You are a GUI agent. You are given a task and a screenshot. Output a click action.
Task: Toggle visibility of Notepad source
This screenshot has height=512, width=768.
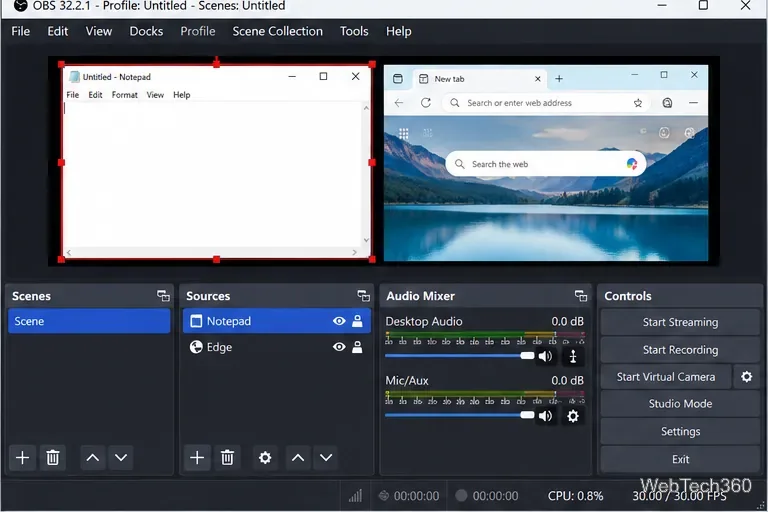(339, 321)
